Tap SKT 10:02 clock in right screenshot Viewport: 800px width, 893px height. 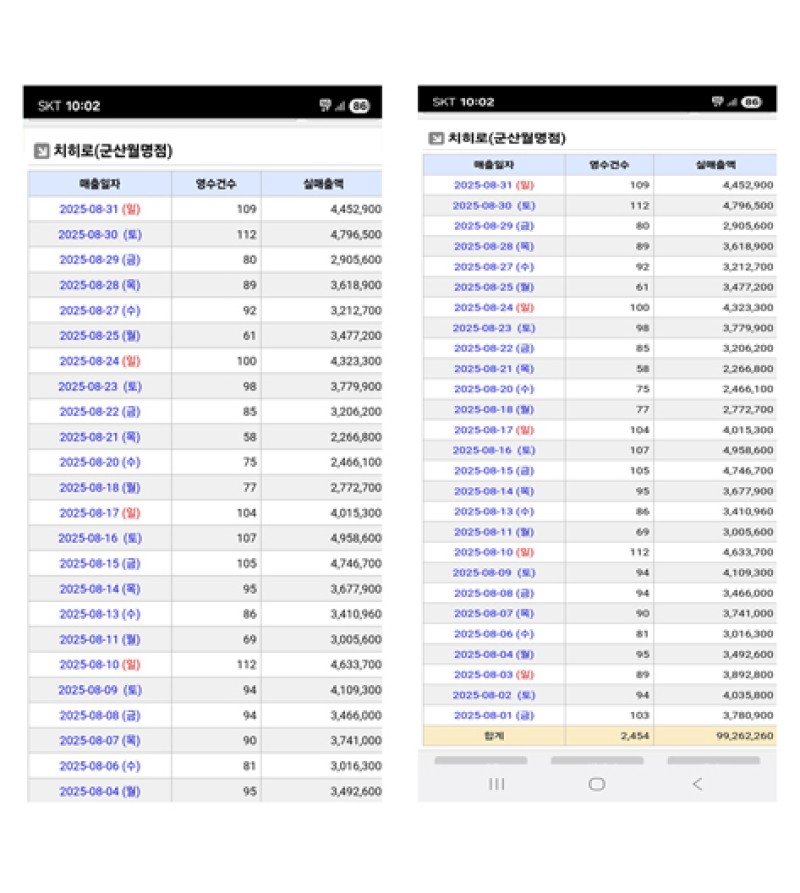463,102
